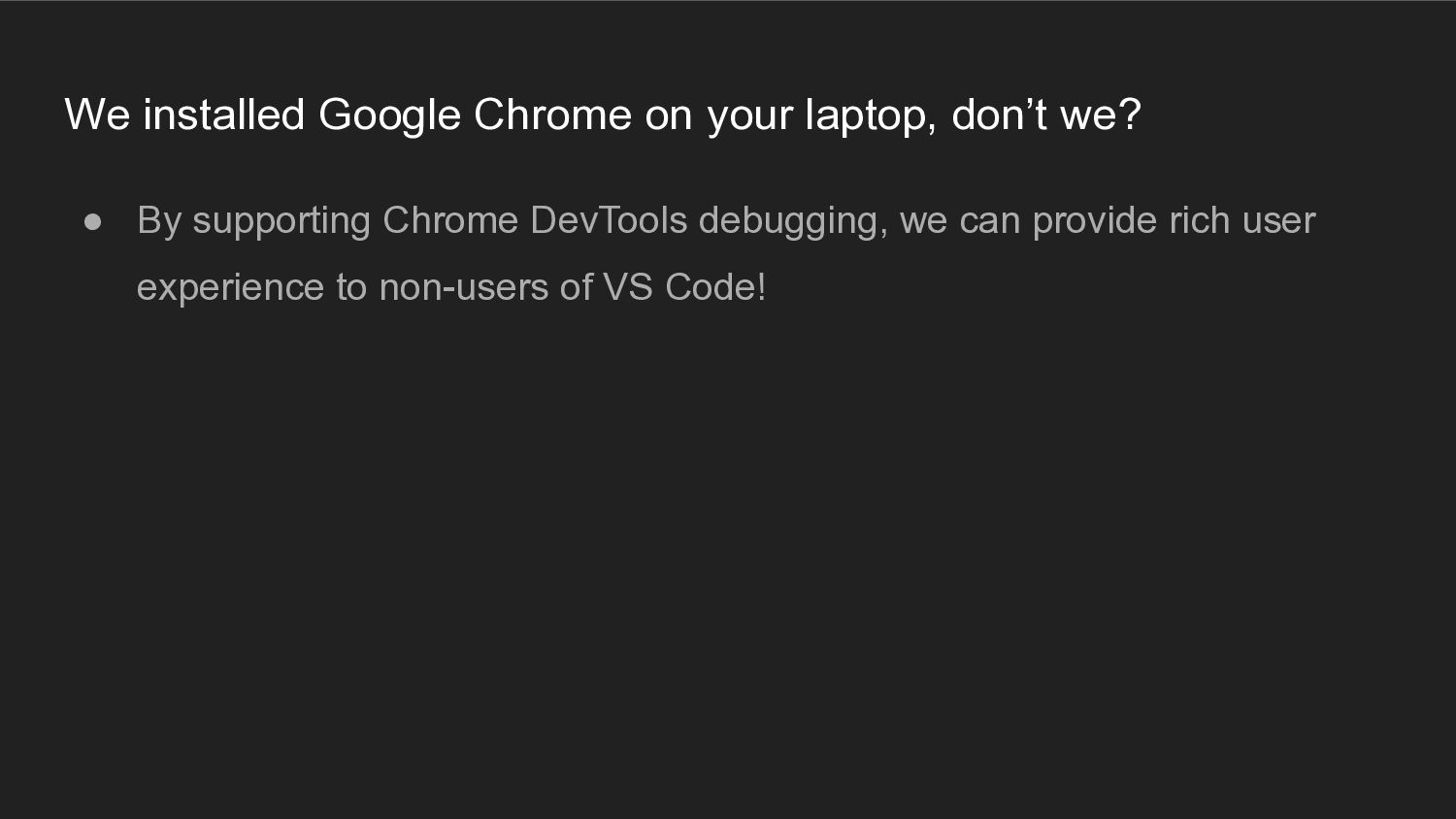Click the word "supporting" in the bullet text
Screen dimensions: 1456x819
coord(281,220)
